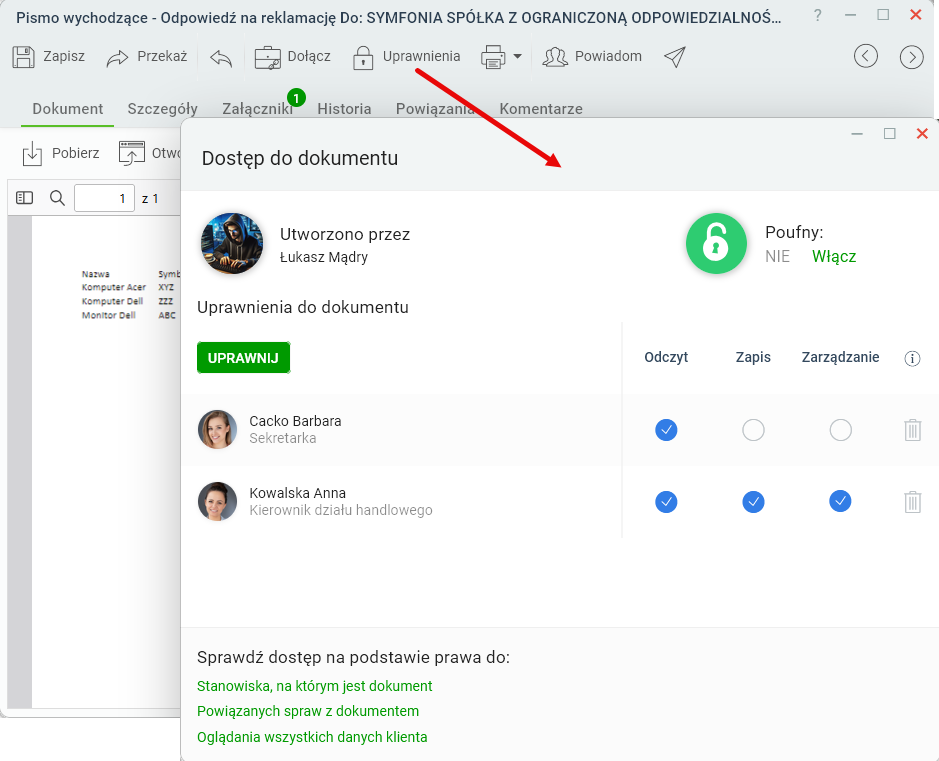Go to next document arrow
This screenshot has height=761, width=939.
pos(911,57)
